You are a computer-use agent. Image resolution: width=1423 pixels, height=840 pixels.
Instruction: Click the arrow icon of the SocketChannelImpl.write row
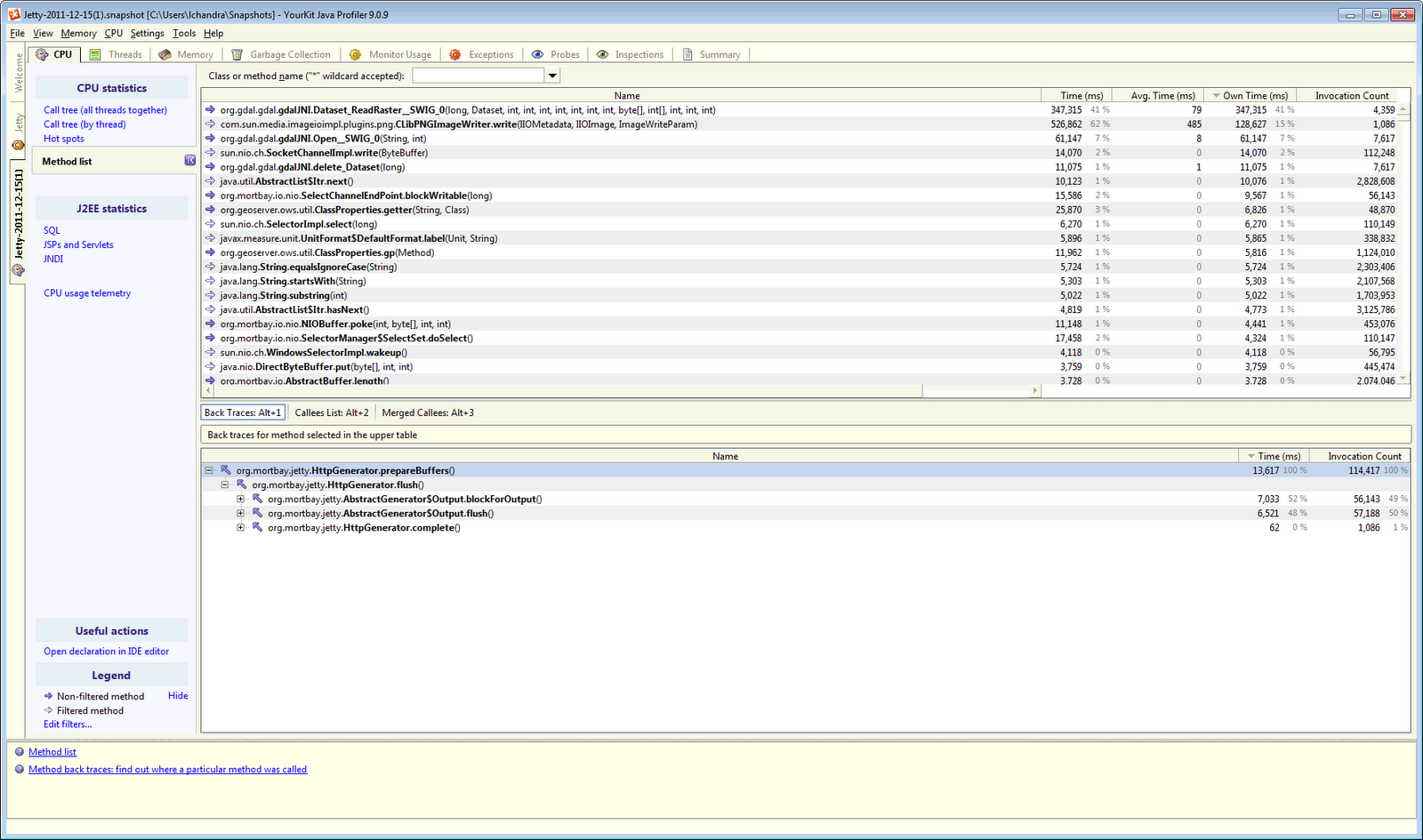pyautogui.click(x=211, y=153)
